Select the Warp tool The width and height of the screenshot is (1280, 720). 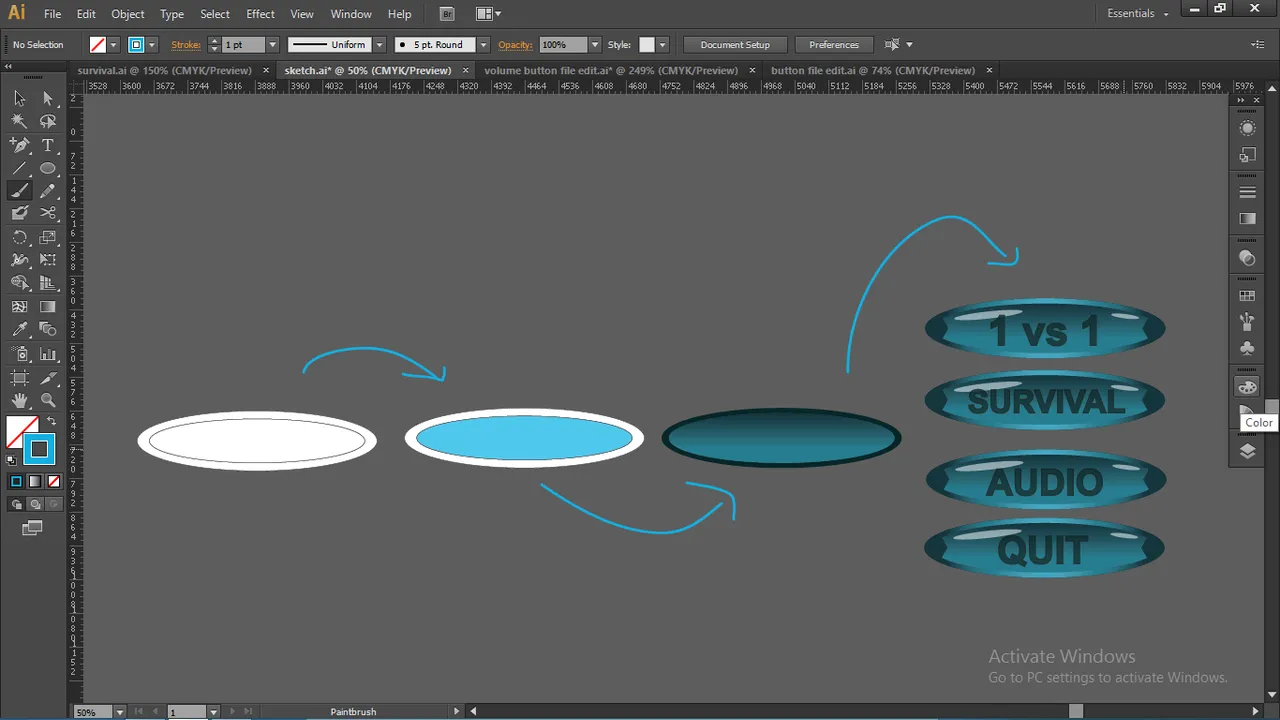tap(19, 260)
